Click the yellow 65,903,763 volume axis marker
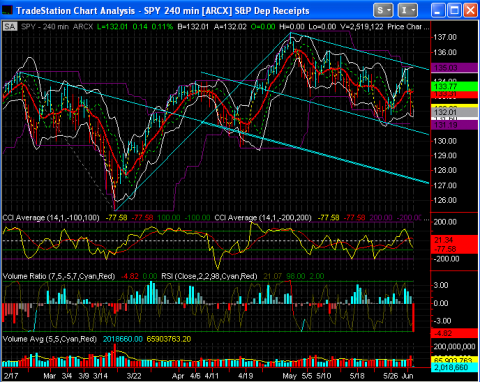The height and width of the screenshot is (382, 480). pyautogui.click(x=454, y=360)
